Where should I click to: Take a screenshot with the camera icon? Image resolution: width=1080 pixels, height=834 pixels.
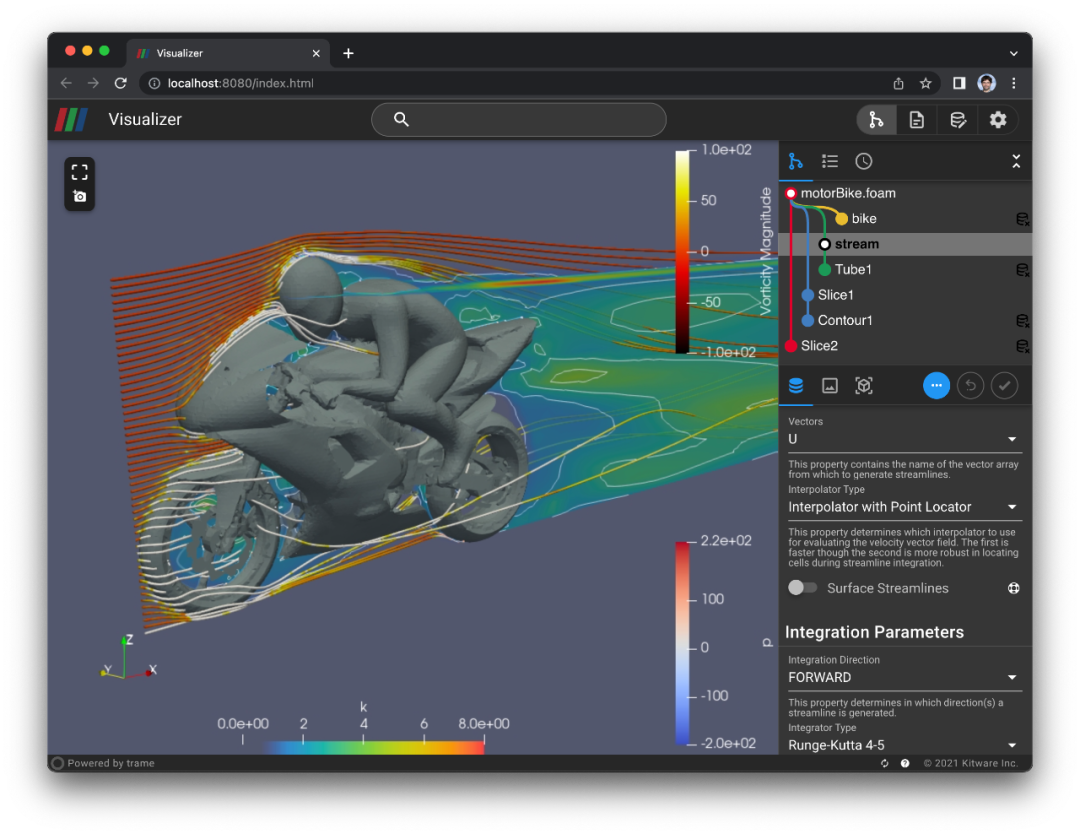click(80, 197)
